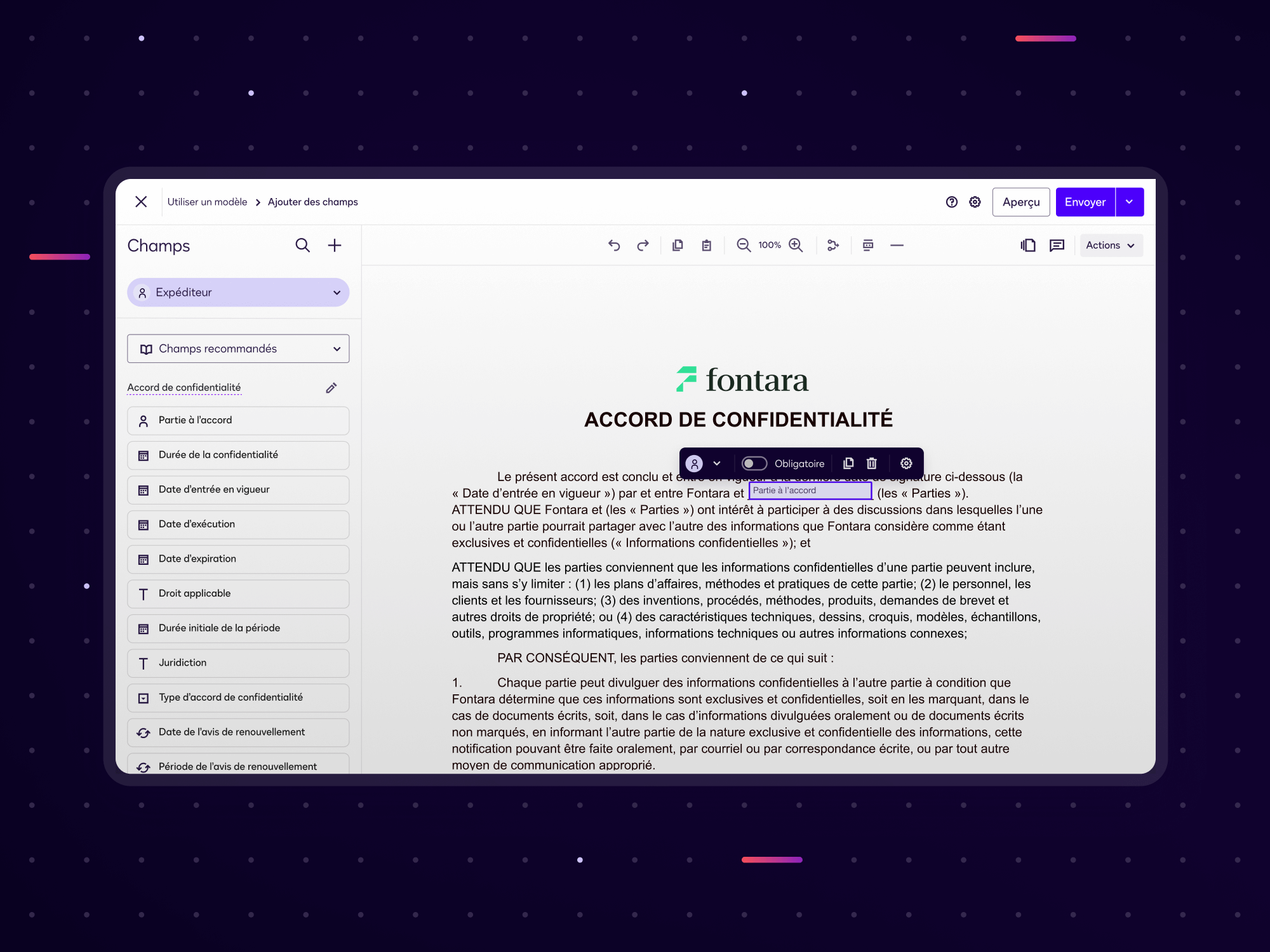Select the Ajouter des champs breadcrumb
Screen dimensions: 1270x952
[312, 202]
